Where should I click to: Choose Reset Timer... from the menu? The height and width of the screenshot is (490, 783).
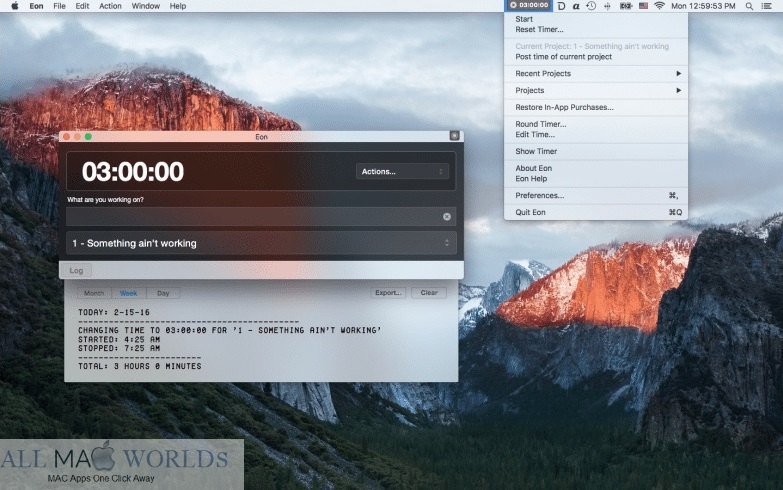pos(539,29)
